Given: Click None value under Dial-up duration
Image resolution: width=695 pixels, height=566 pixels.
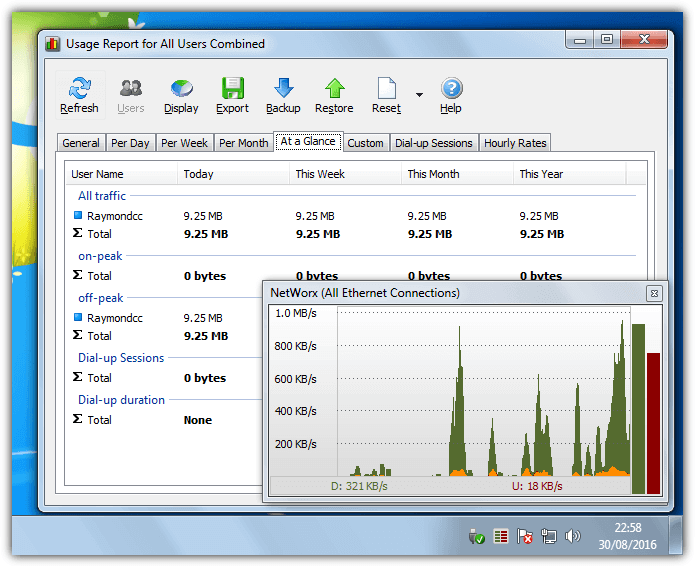Looking at the screenshot, I should (x=198, y=420).
